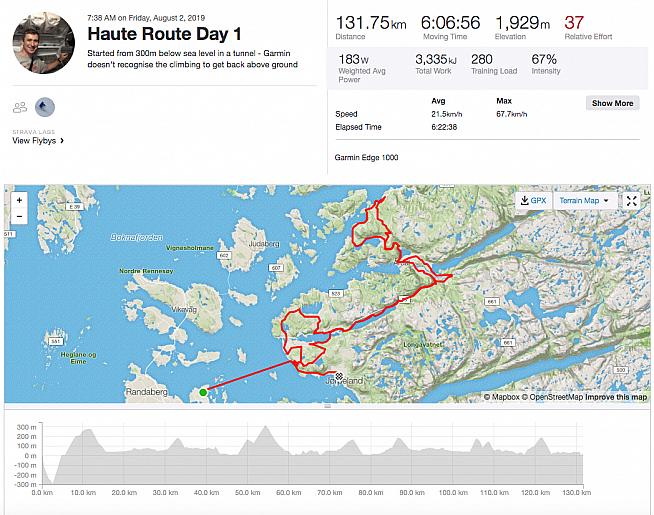Download the GPX file

533,200
